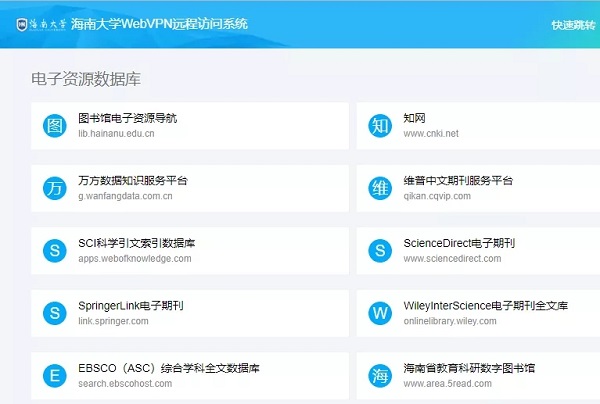Open 万方数据知识服务平台

click(x=133, y=181)
